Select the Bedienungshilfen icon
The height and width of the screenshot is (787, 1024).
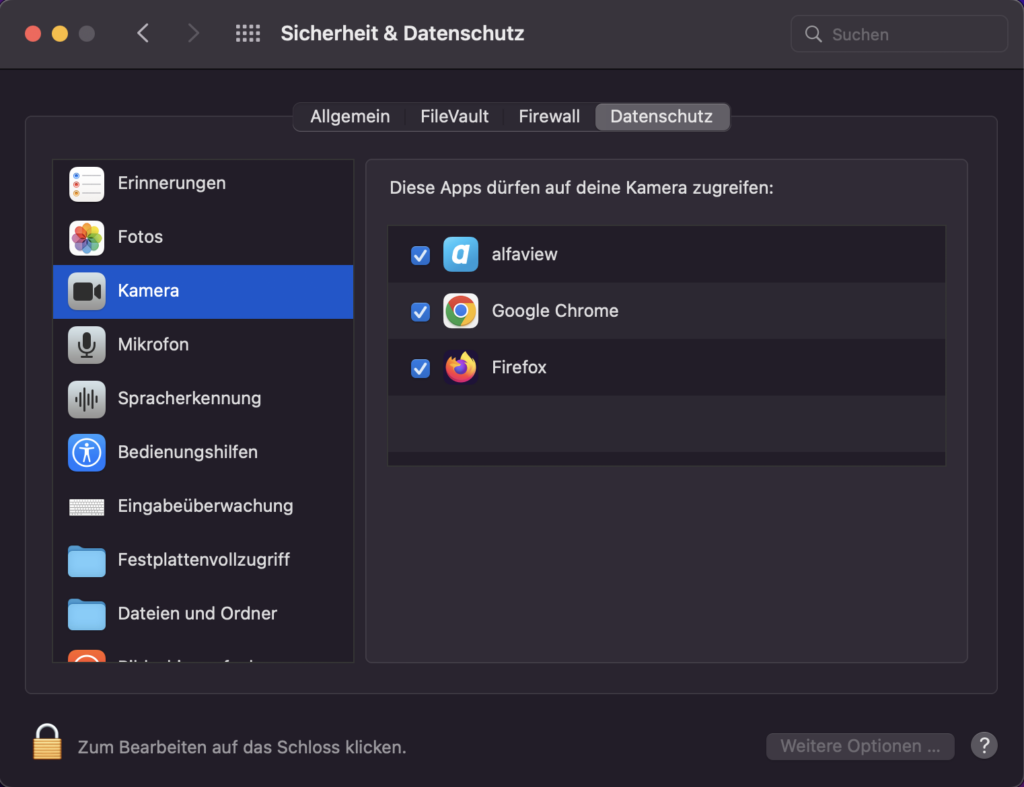86,452
